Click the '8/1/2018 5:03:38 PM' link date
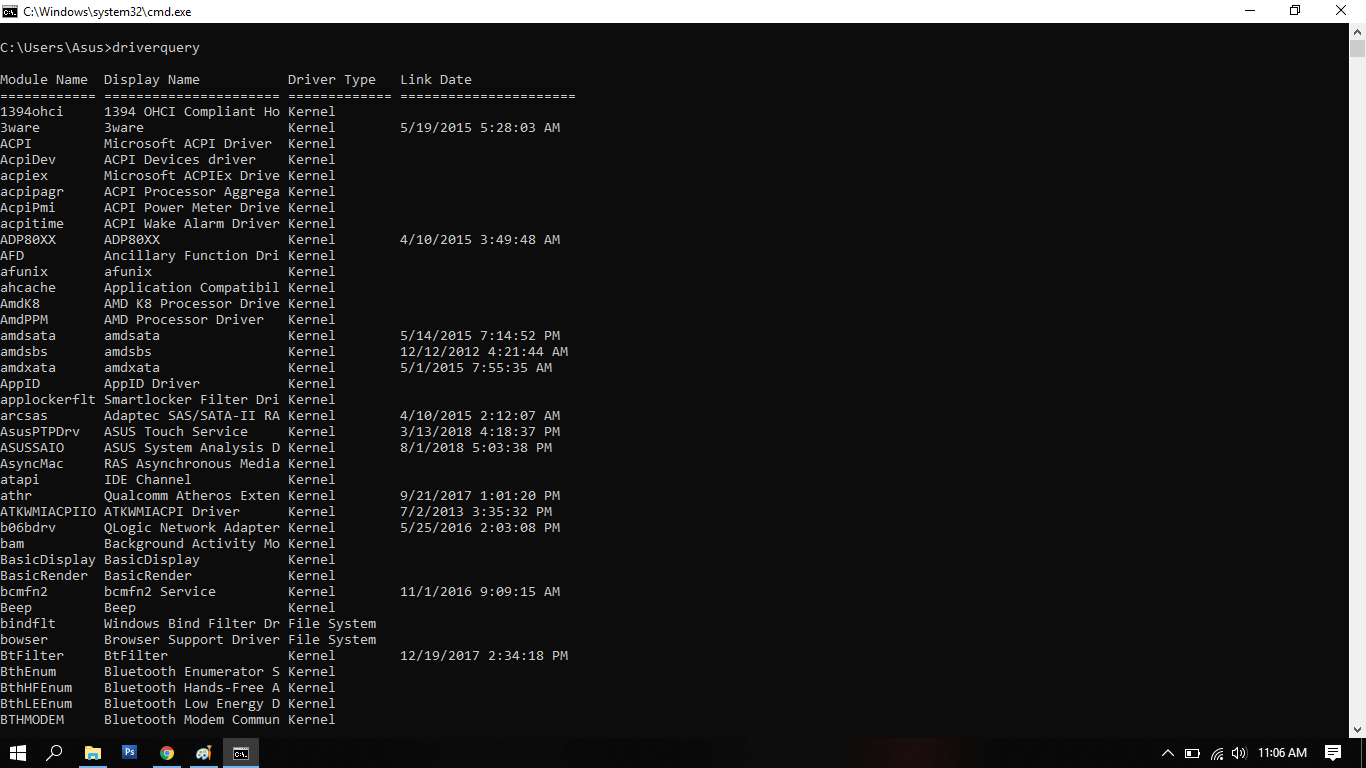1366x768 pixels. [x=476, y=448]
